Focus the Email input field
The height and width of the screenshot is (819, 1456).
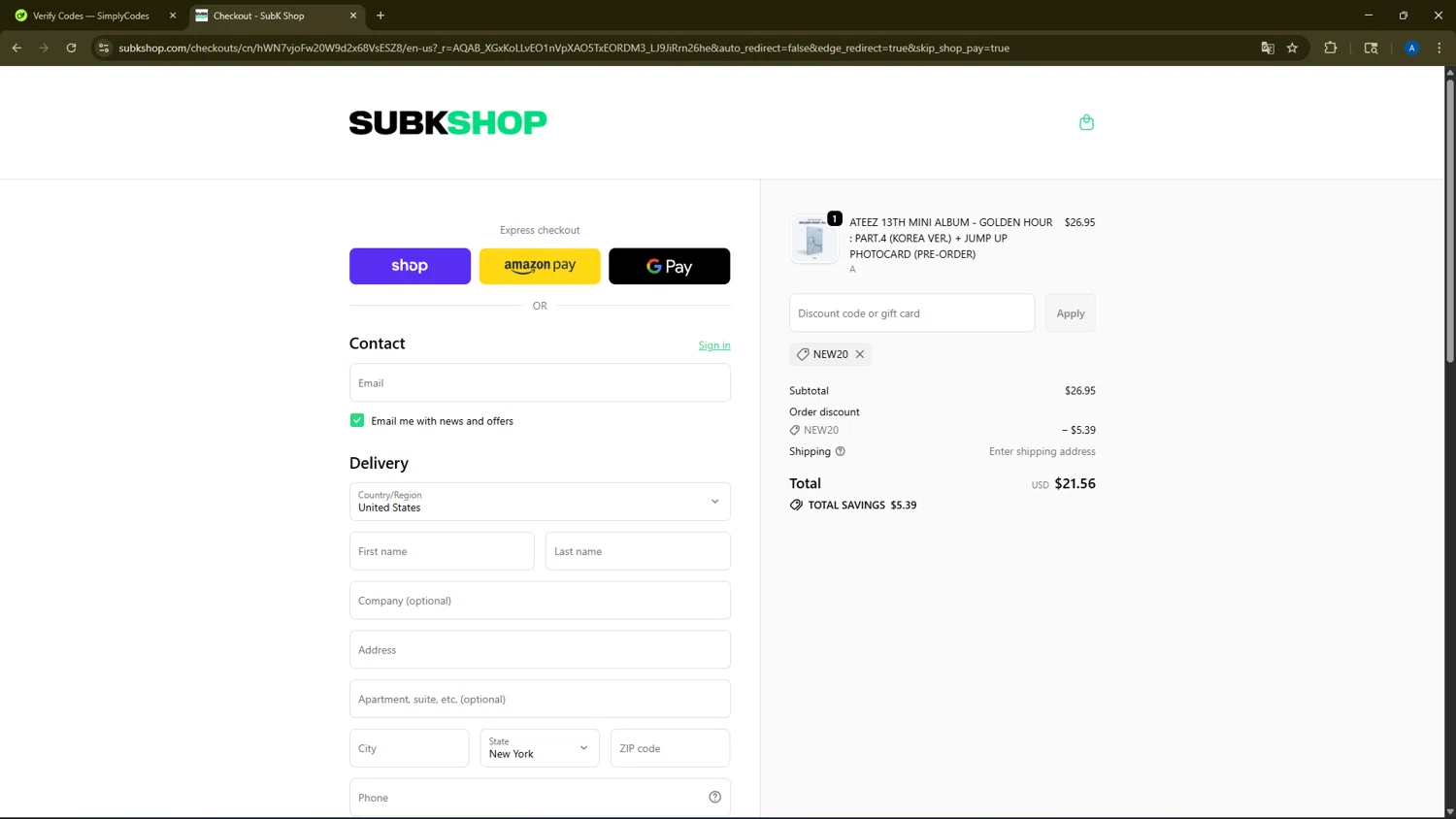(540, 382)
